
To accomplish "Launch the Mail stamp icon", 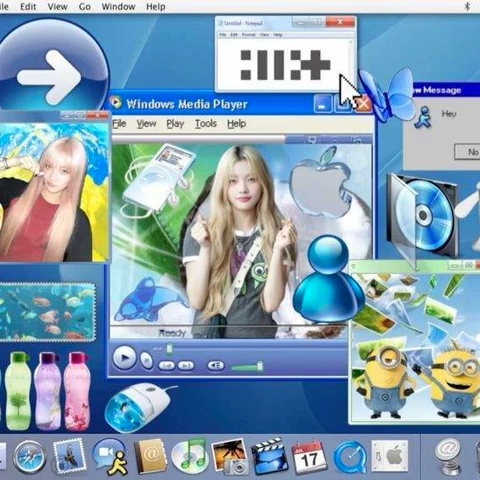I will (x=69, y=456).
